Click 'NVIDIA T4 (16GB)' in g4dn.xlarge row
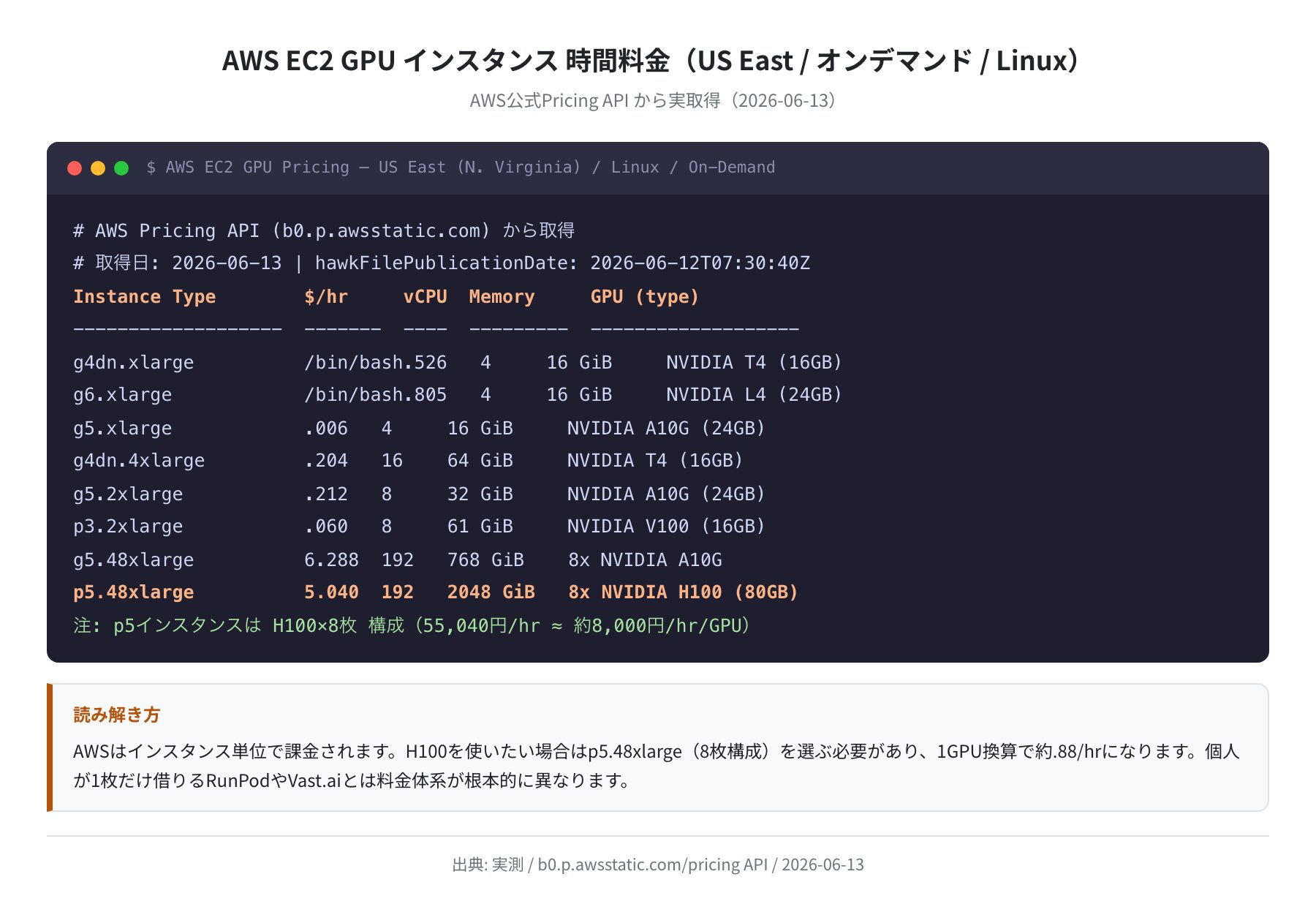Image resolution: width=1316 pixels, height=904 pixels. tap(755, 362)
